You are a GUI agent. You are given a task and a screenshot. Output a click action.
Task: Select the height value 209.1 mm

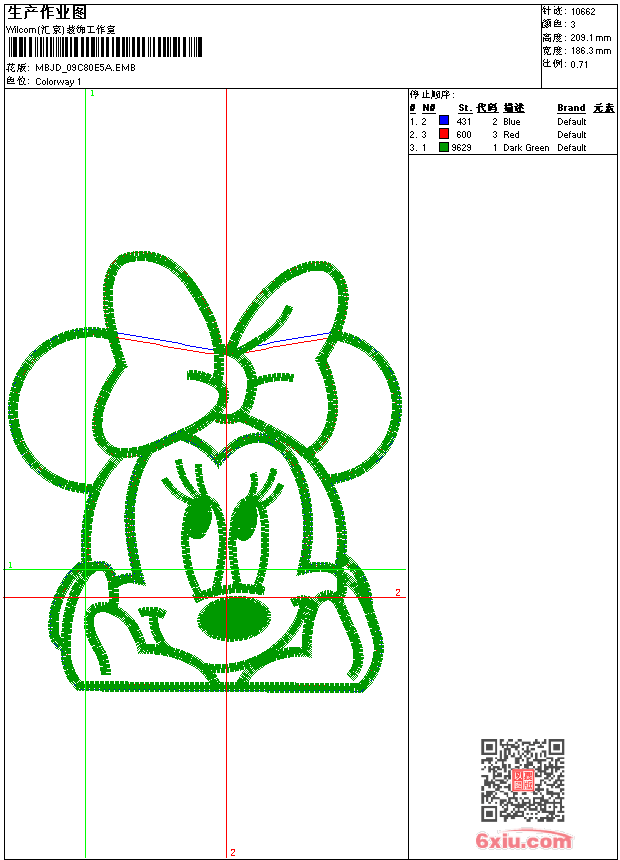[590, 38]
